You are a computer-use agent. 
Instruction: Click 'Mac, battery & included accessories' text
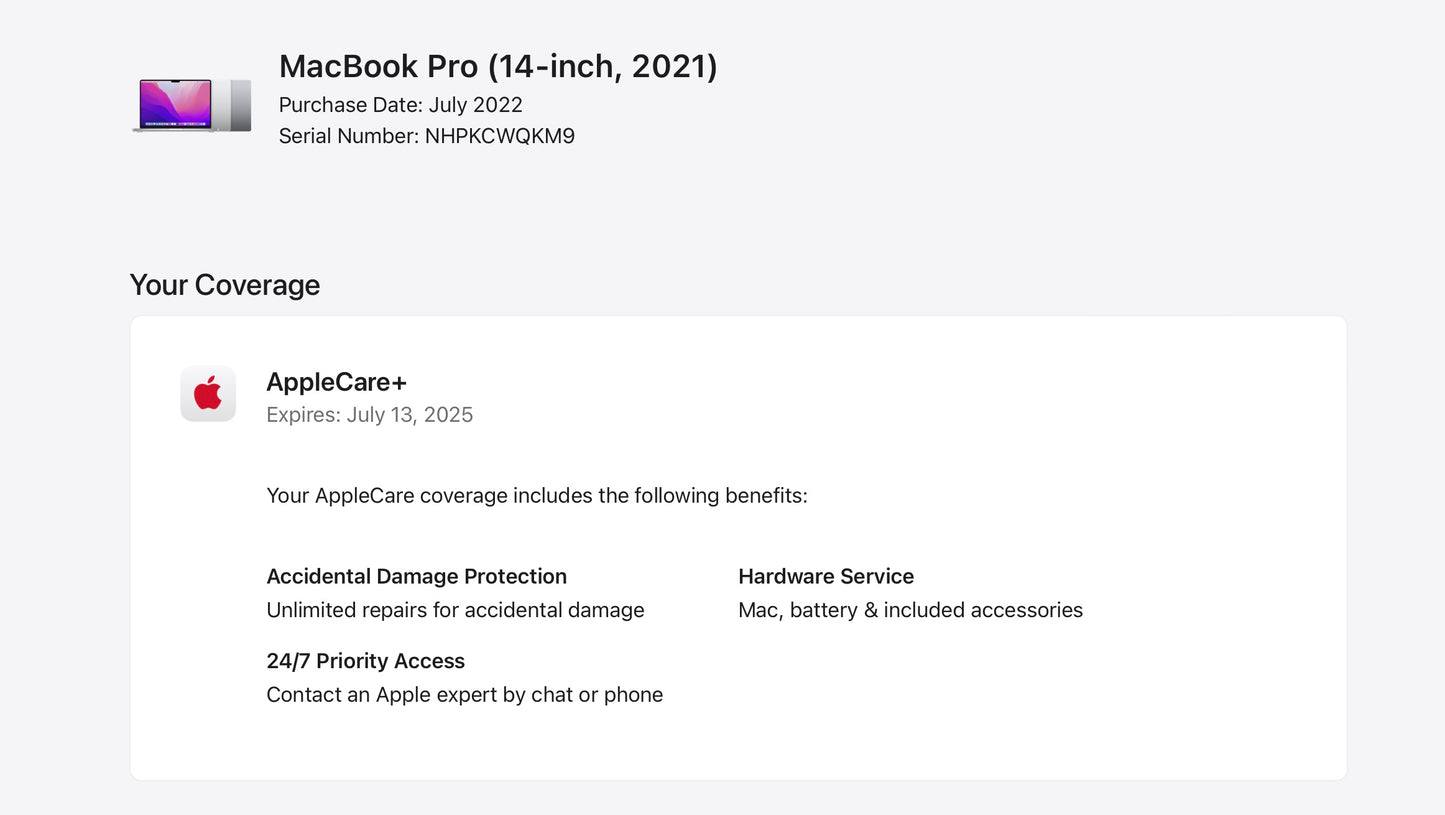coord(910,610)
